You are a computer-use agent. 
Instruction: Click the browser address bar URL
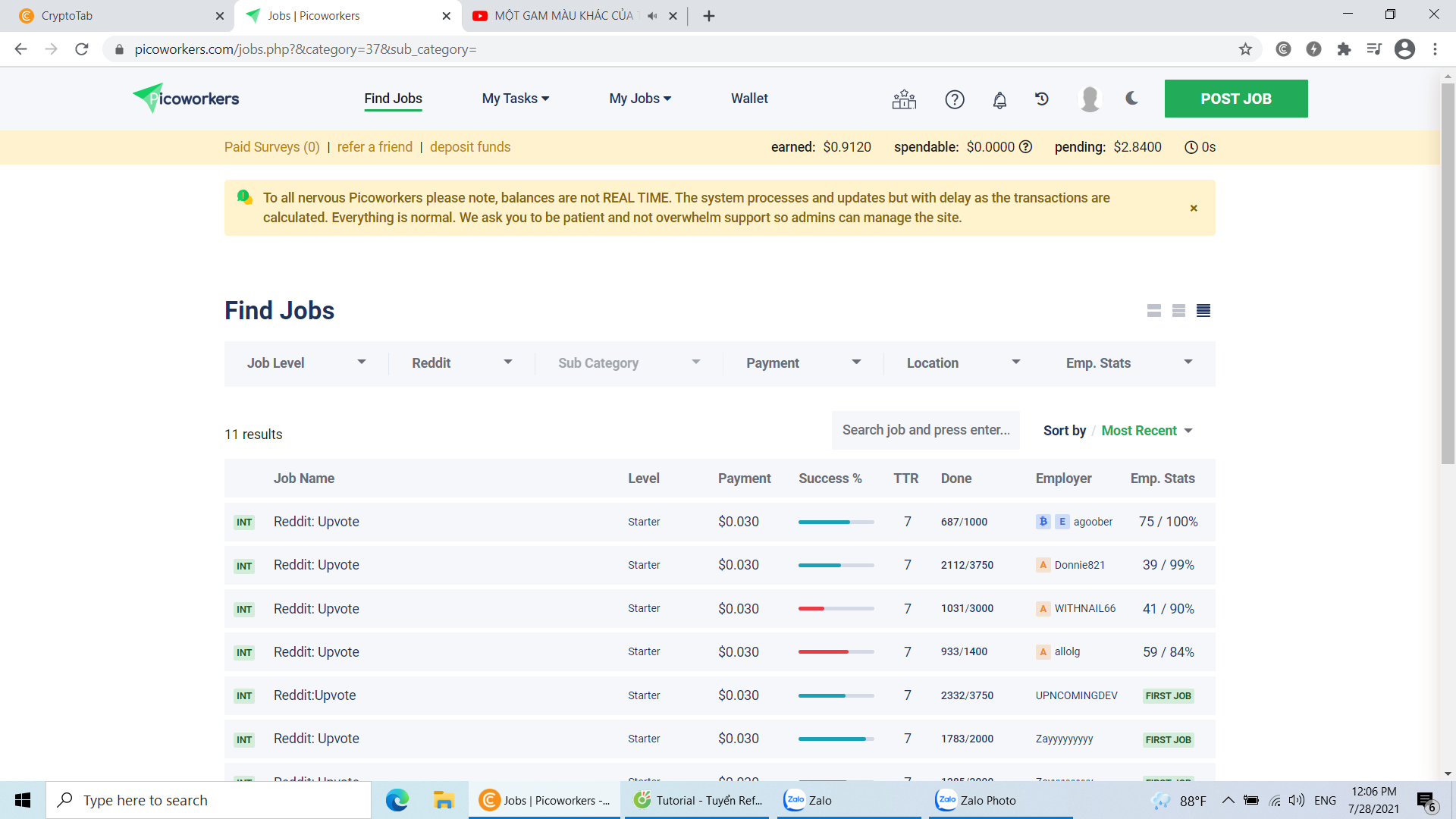click(306, 49)
